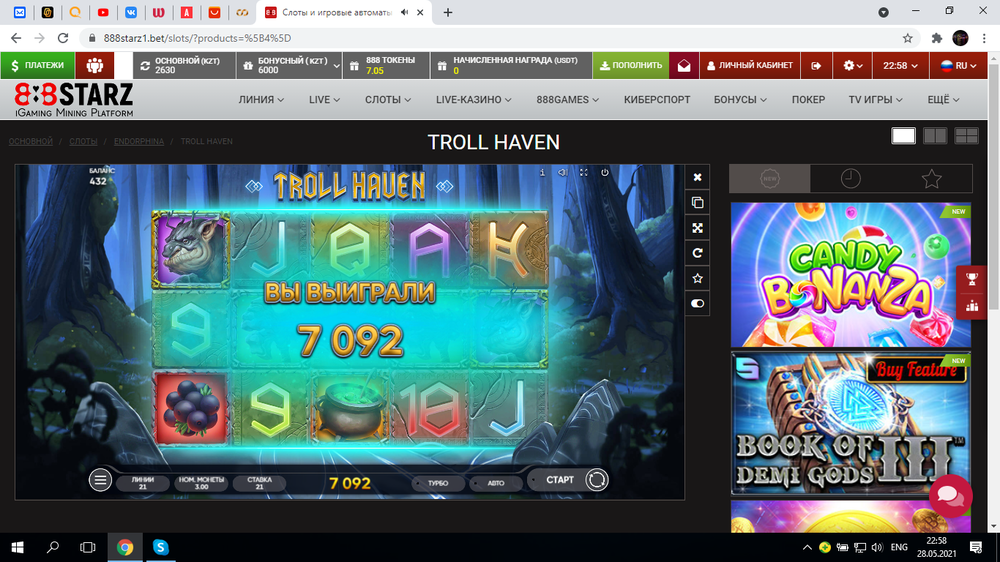Toggle АВТО autoplay

tap(496, 483)
